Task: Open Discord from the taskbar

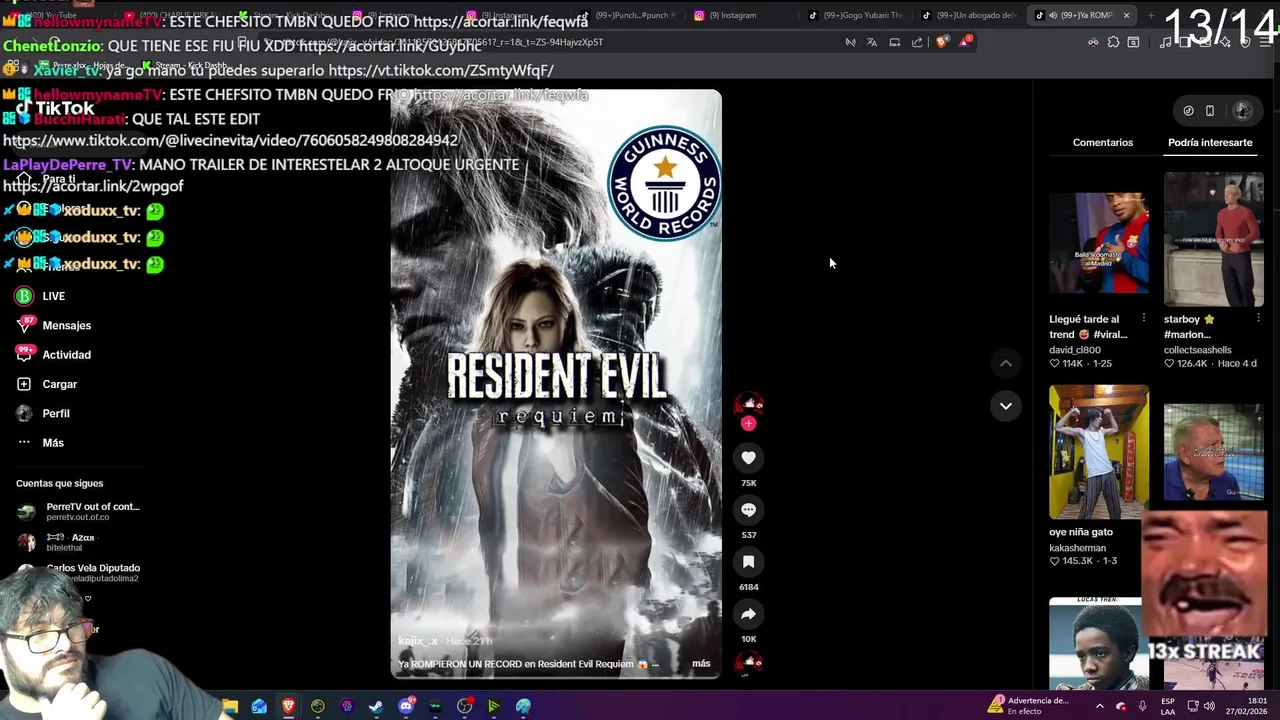Action: click(x=405, y=706)
